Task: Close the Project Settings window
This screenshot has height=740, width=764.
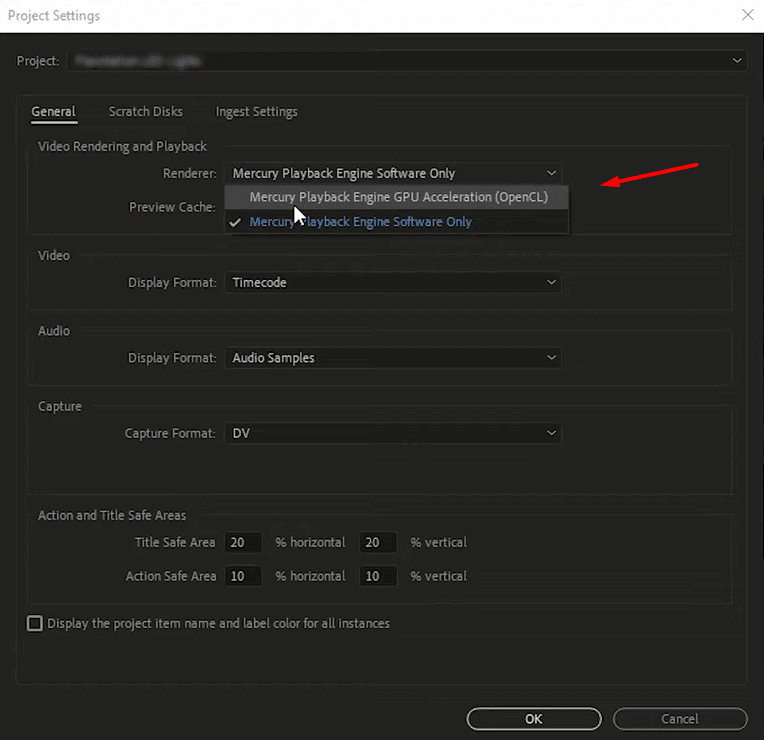Action: (747, 15)
